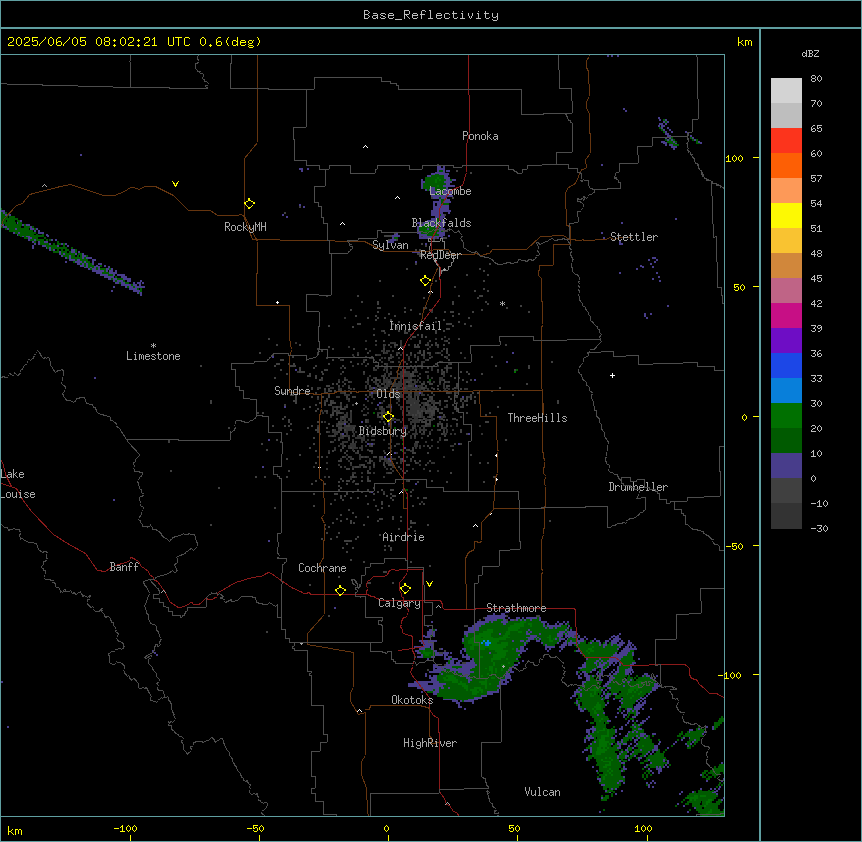Click the green 30 dBZ legend swatch
The image size is (862, 842).
(x=786, y=416)
